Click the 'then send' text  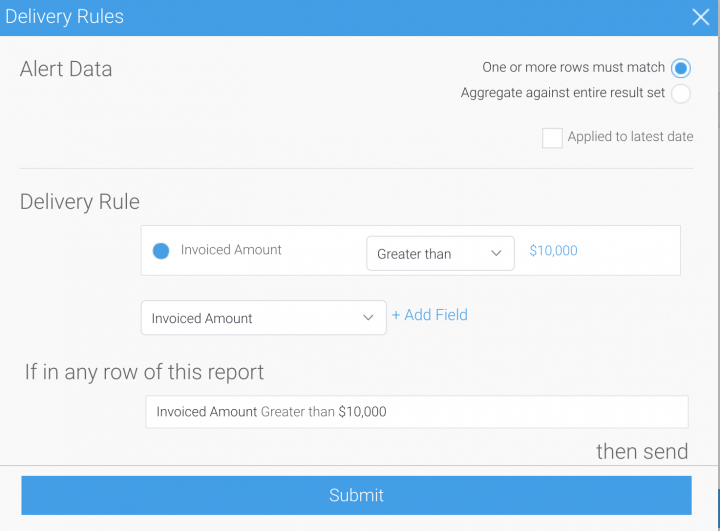click(642, 452)
